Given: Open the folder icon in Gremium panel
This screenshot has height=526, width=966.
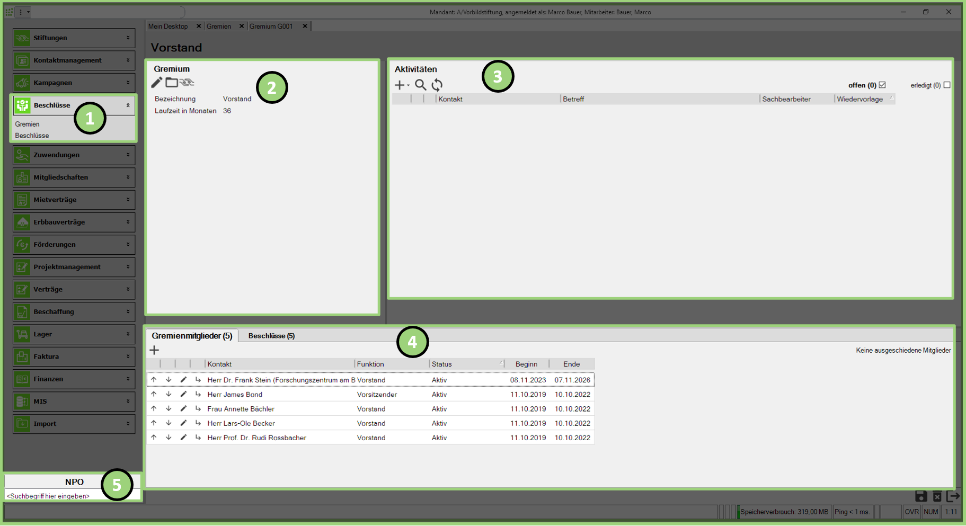Looking at the screenshot, I should pyautogui.click(x=171, y=83).
